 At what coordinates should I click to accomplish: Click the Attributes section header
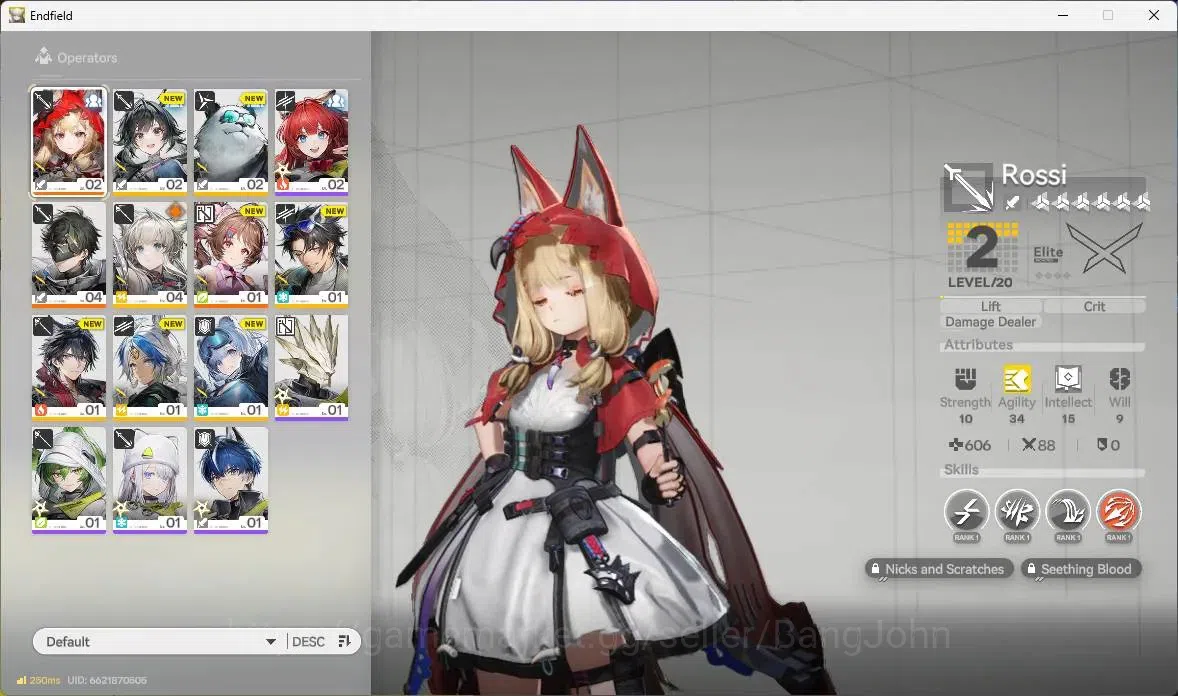point(978,344)
